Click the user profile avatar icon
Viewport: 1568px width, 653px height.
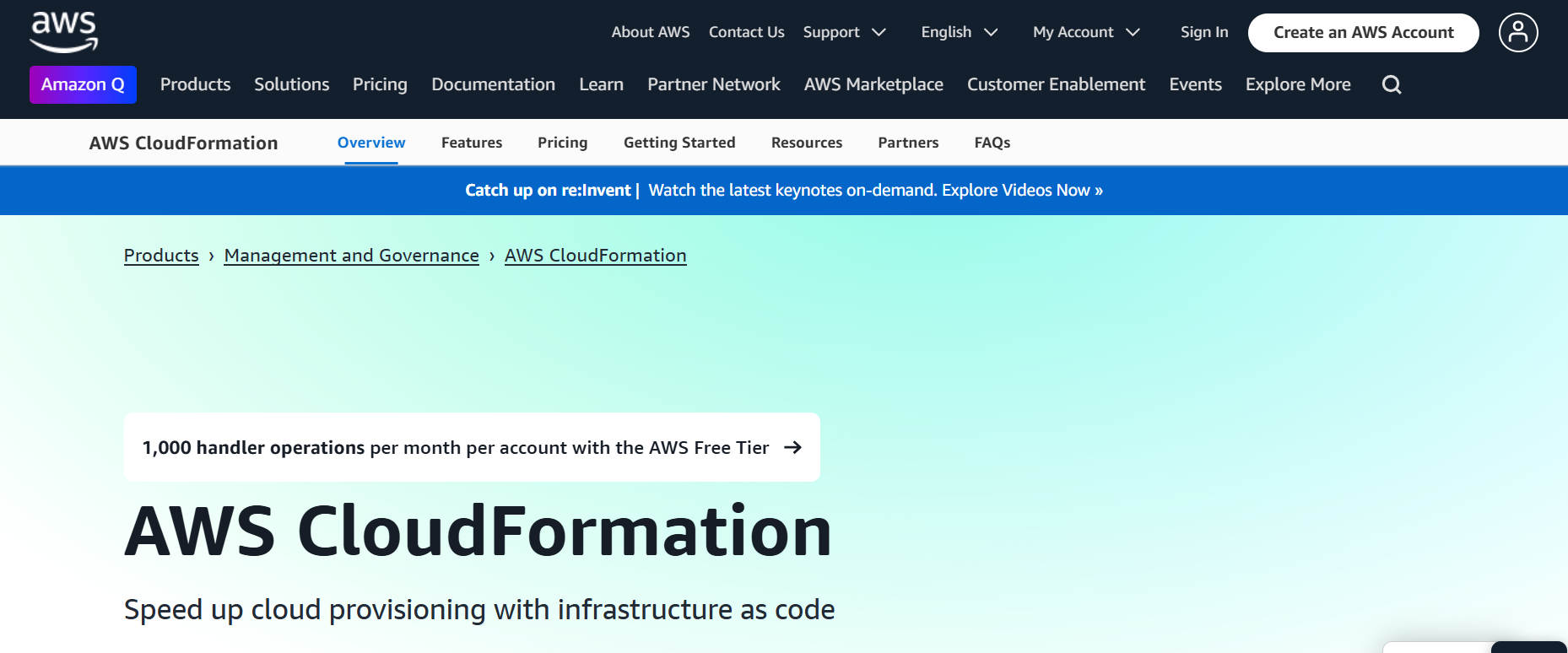click(x=1517, y=33)
